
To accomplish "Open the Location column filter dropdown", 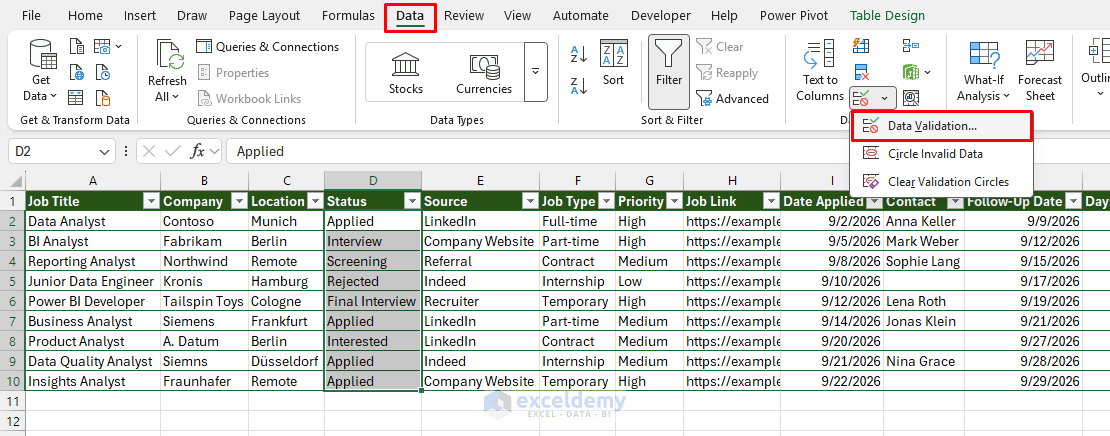I will pyautogui.click(x=315, y=202).
